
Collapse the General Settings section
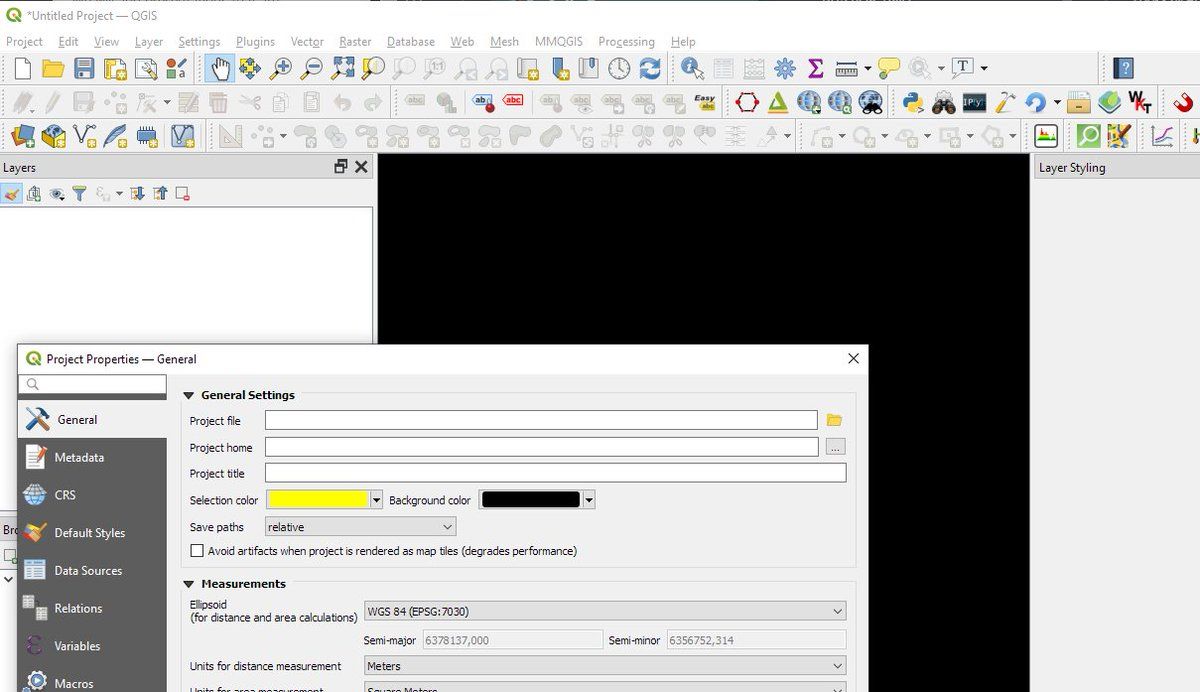(188, 395)
